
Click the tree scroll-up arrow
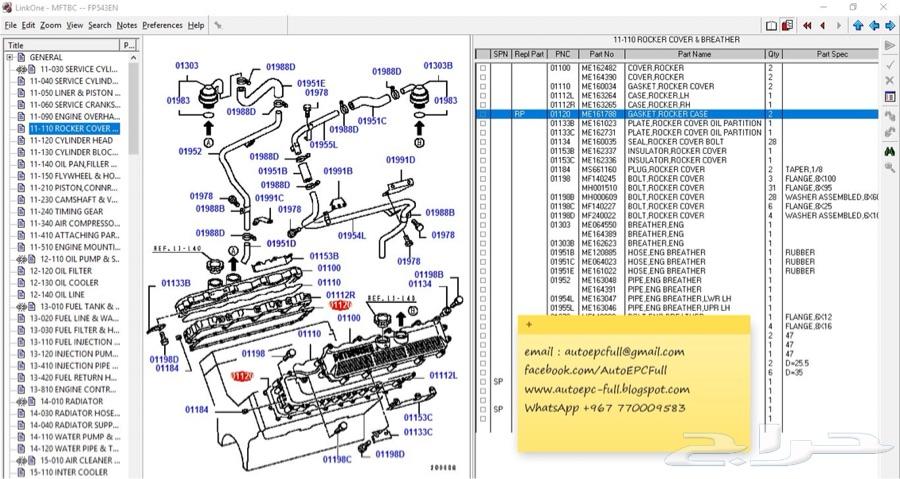[x=134, y=58]
